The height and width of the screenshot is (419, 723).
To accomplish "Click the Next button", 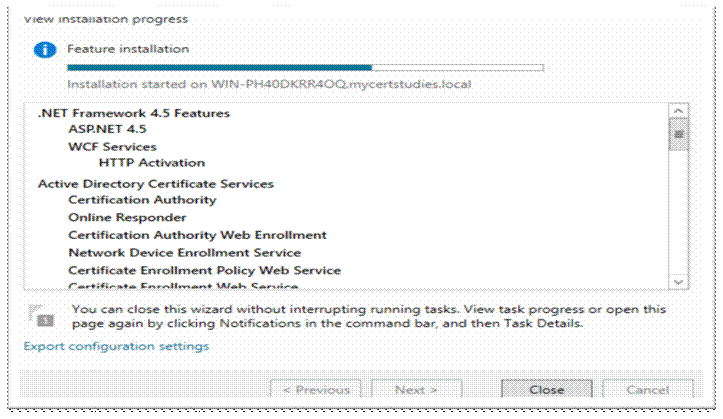I will click(416, 390).
